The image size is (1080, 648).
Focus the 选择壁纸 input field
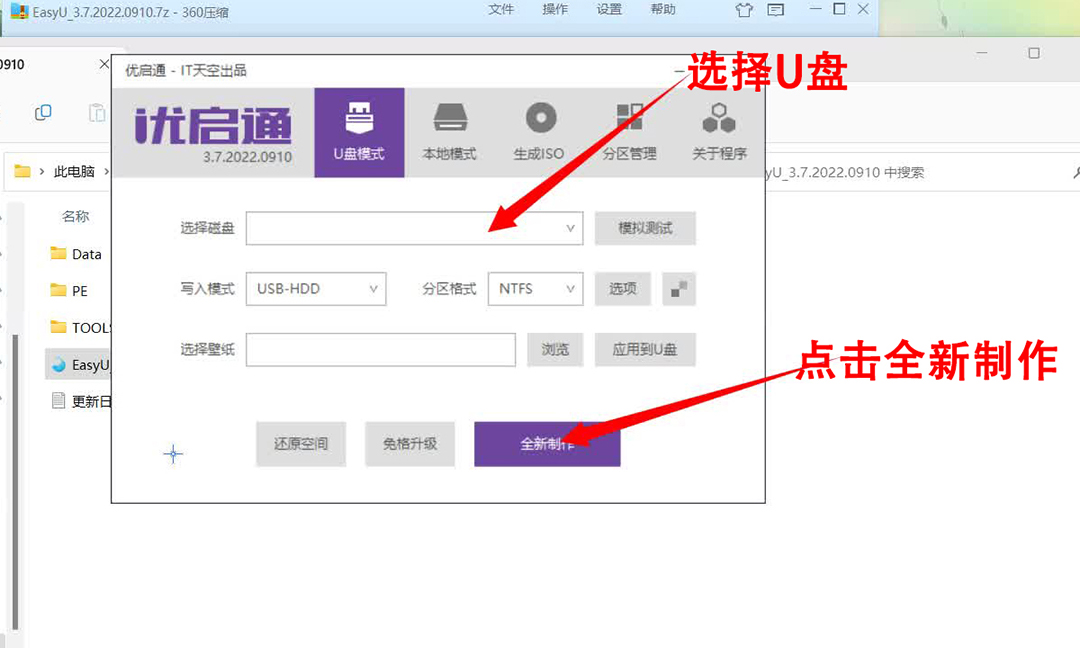coord(381,350)
